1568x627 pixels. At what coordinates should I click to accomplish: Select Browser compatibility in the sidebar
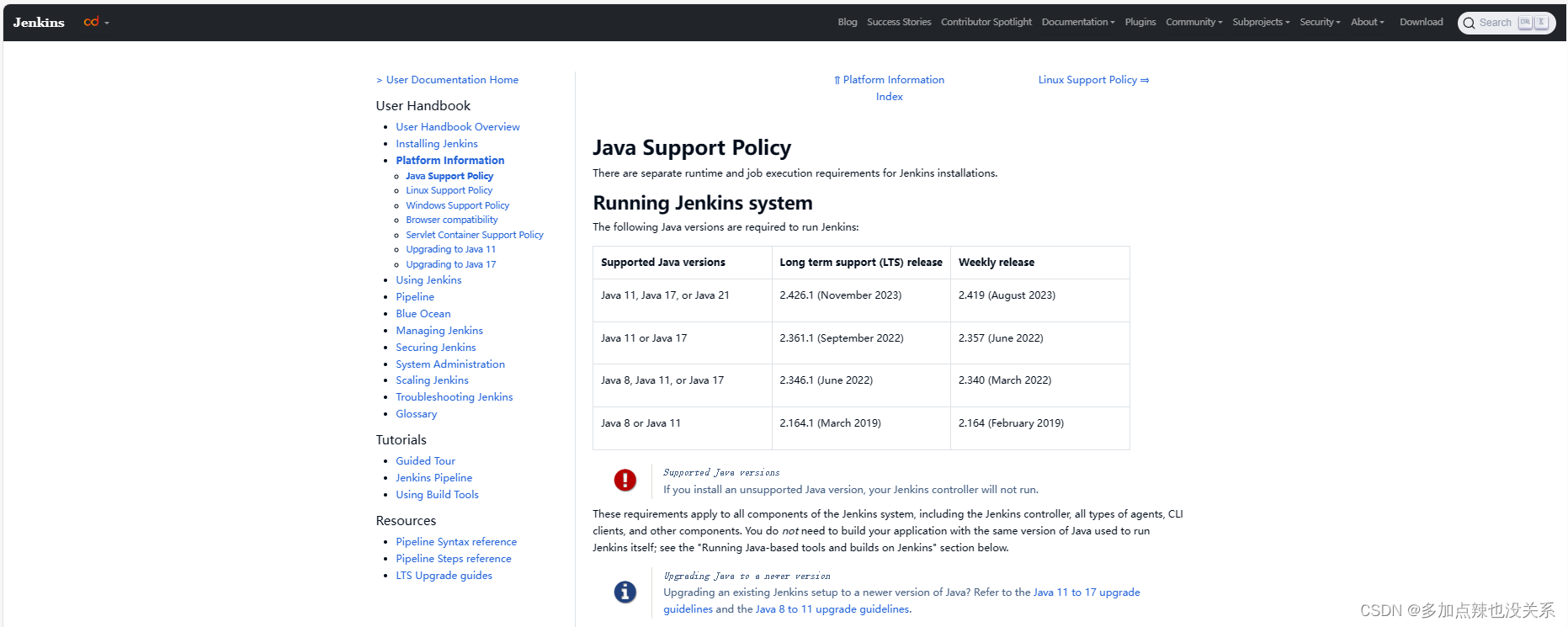click(451, 220)
